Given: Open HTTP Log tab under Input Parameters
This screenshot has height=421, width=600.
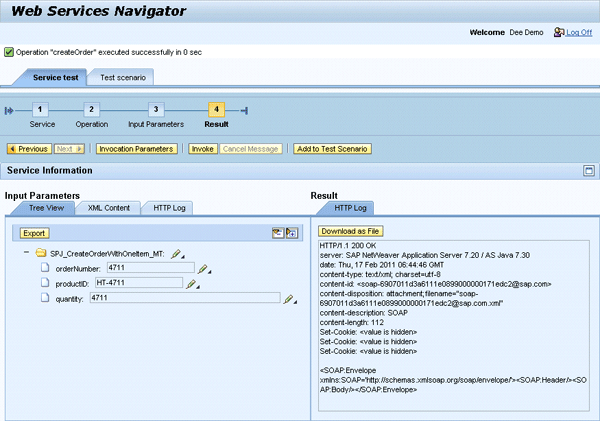Looking at the screenshot, I should tap(166, 208).
